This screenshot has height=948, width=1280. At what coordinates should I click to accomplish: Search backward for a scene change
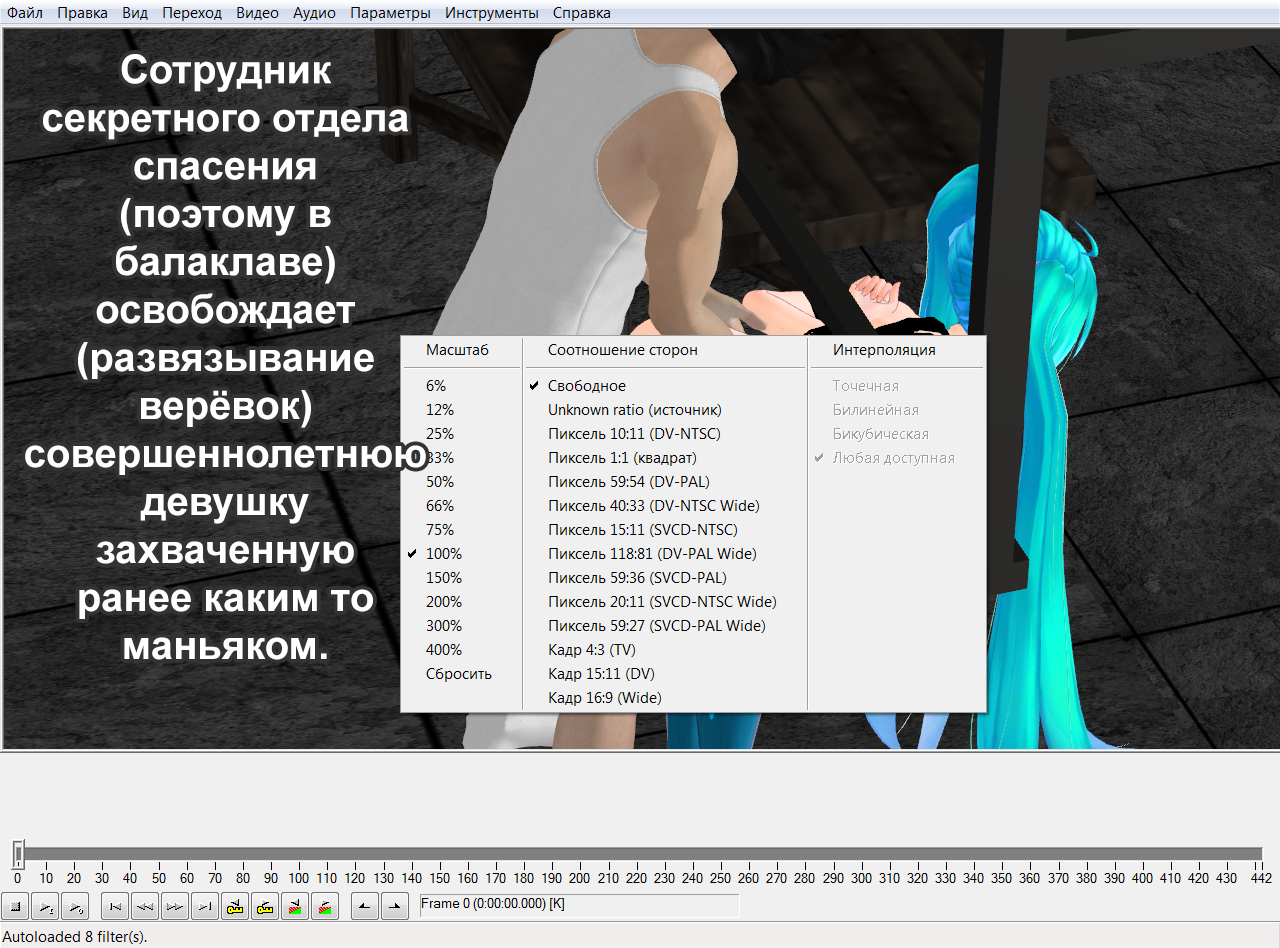pyautogui.click(x=295, y=906)
